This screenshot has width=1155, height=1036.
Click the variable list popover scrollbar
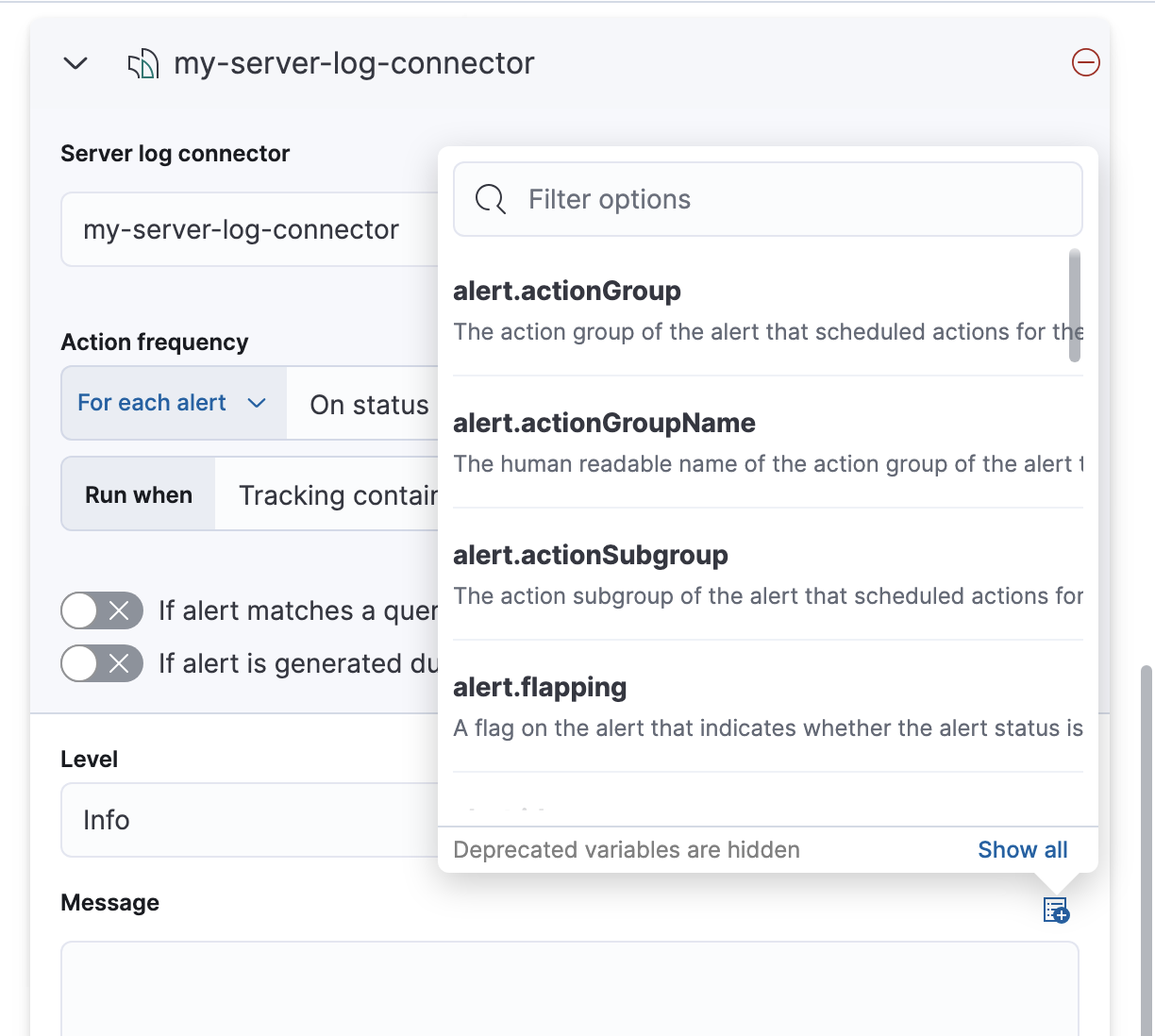(1075, 306)
